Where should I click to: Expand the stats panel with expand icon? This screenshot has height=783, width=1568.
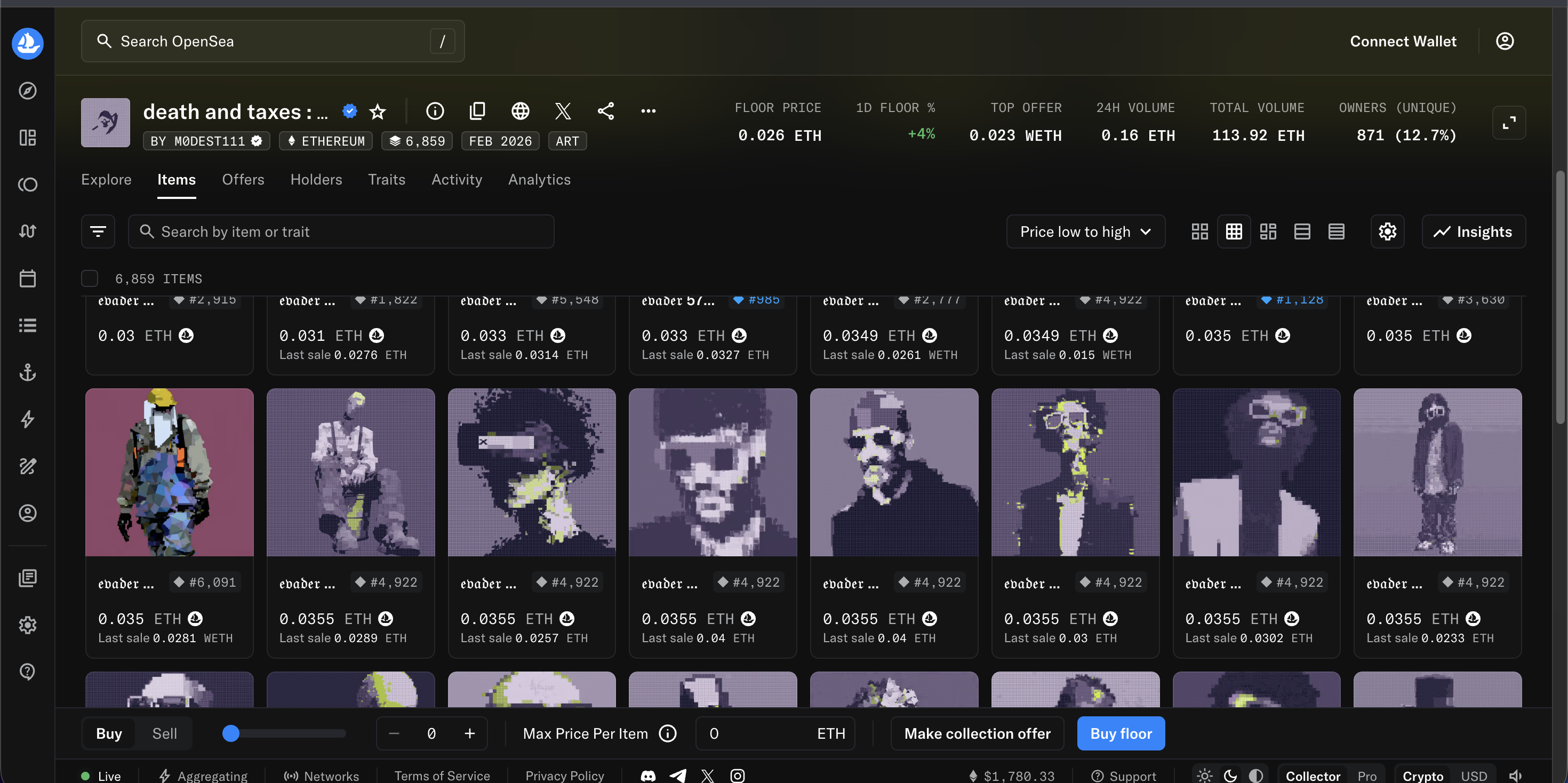1508,123
